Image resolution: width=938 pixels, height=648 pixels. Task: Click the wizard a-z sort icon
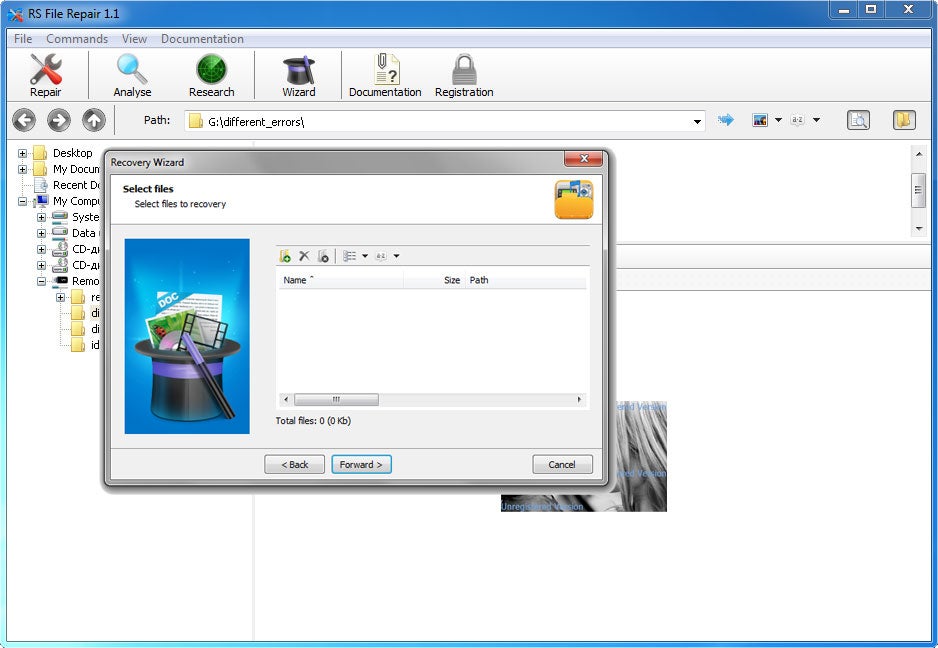[381, 256]
